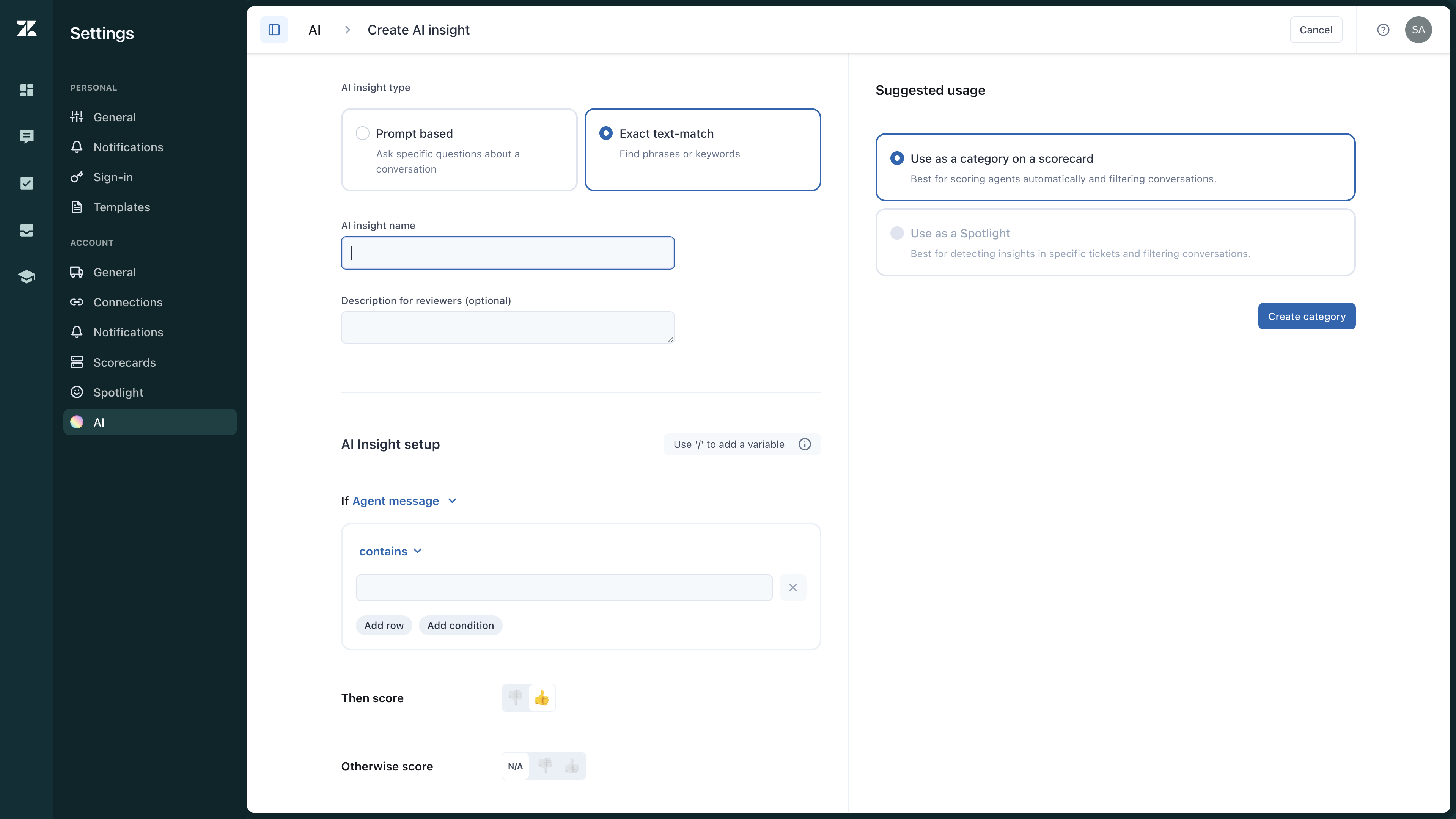The height and width of the screenshot is (819, 1456).
Task: Click the AI Insight setup heading
Action: click(x=391, y=444)
